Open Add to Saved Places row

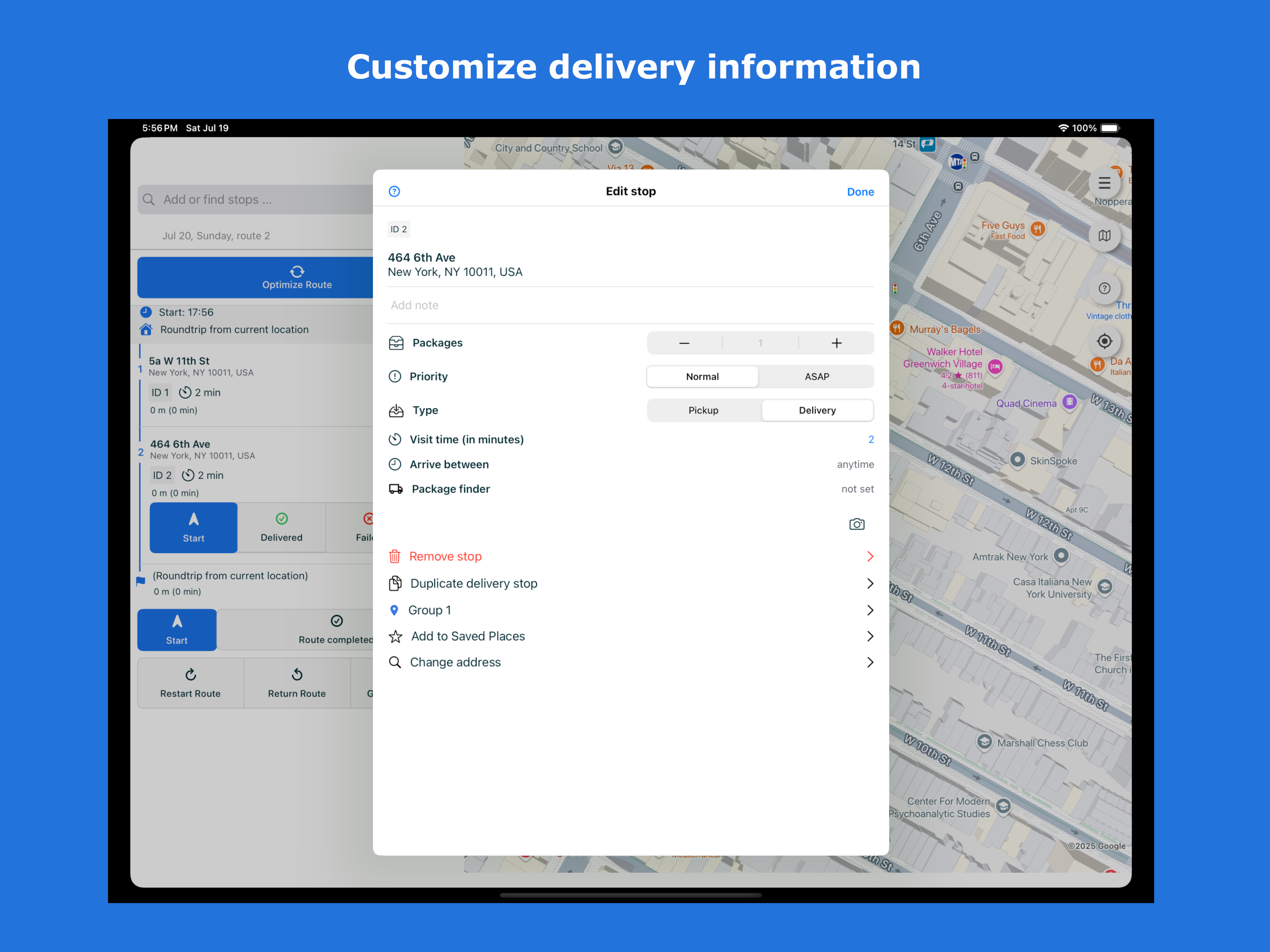468,637
